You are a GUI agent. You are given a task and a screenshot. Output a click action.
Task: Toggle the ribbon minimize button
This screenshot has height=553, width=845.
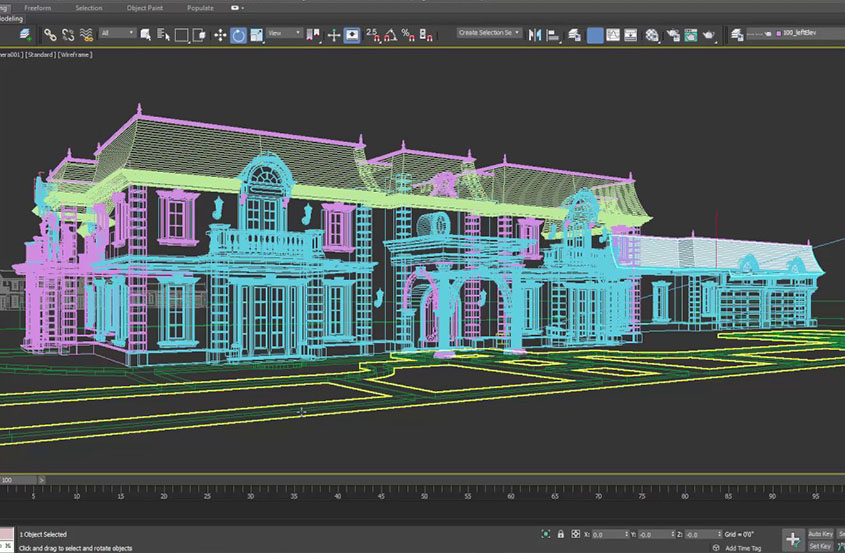pyautogui.click(x=237, y=8)
